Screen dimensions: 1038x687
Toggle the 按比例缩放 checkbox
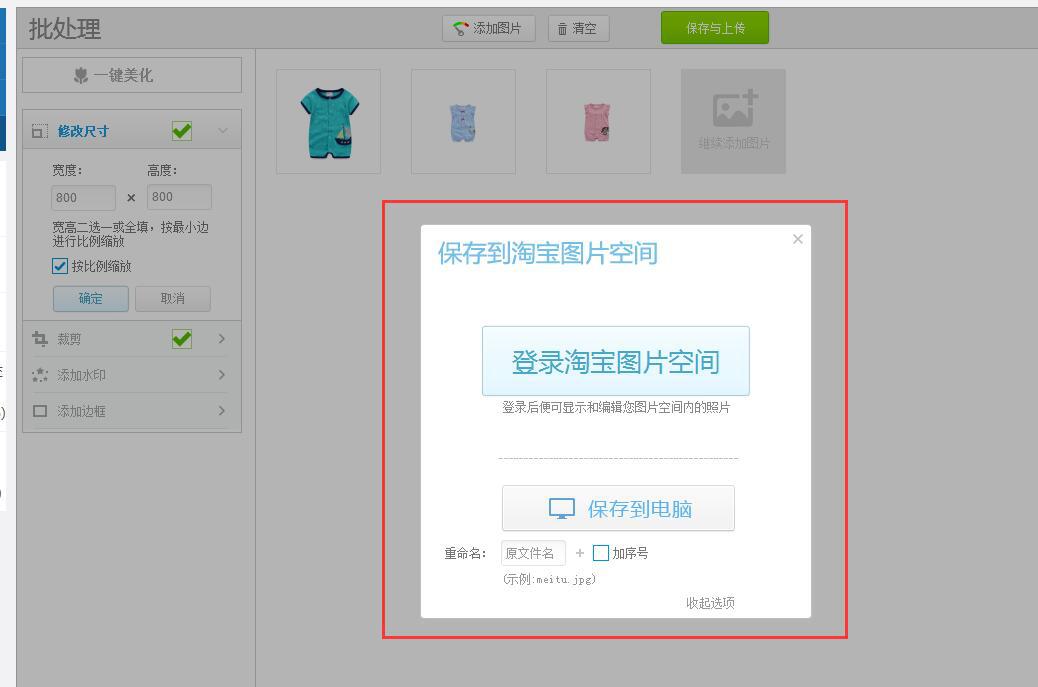[60, 266]
